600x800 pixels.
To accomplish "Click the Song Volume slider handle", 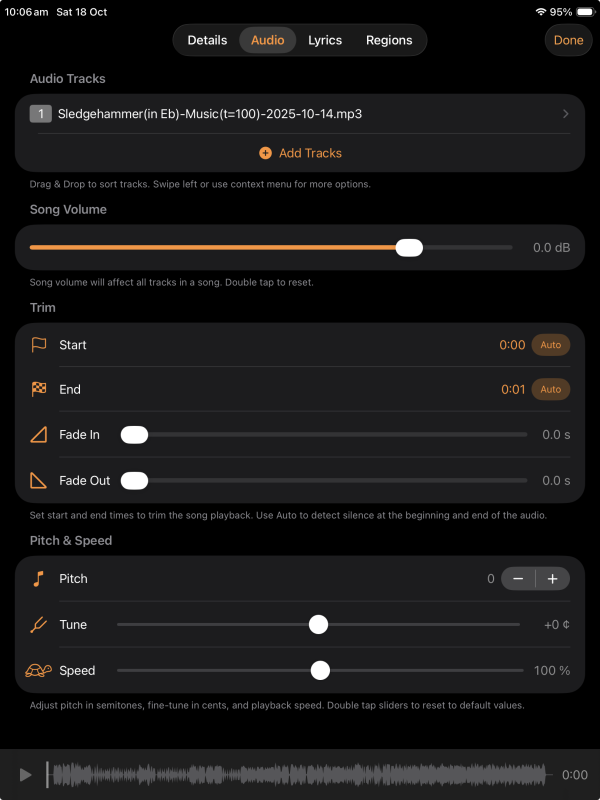I will click(409, 247).
